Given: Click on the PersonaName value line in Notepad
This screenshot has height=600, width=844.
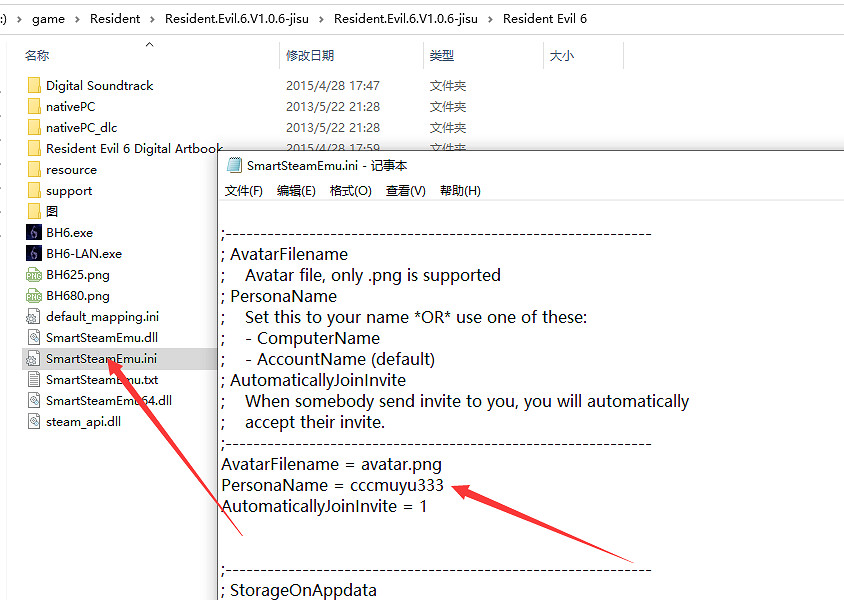Looking at the screenshot, I should tap(332, 485).
